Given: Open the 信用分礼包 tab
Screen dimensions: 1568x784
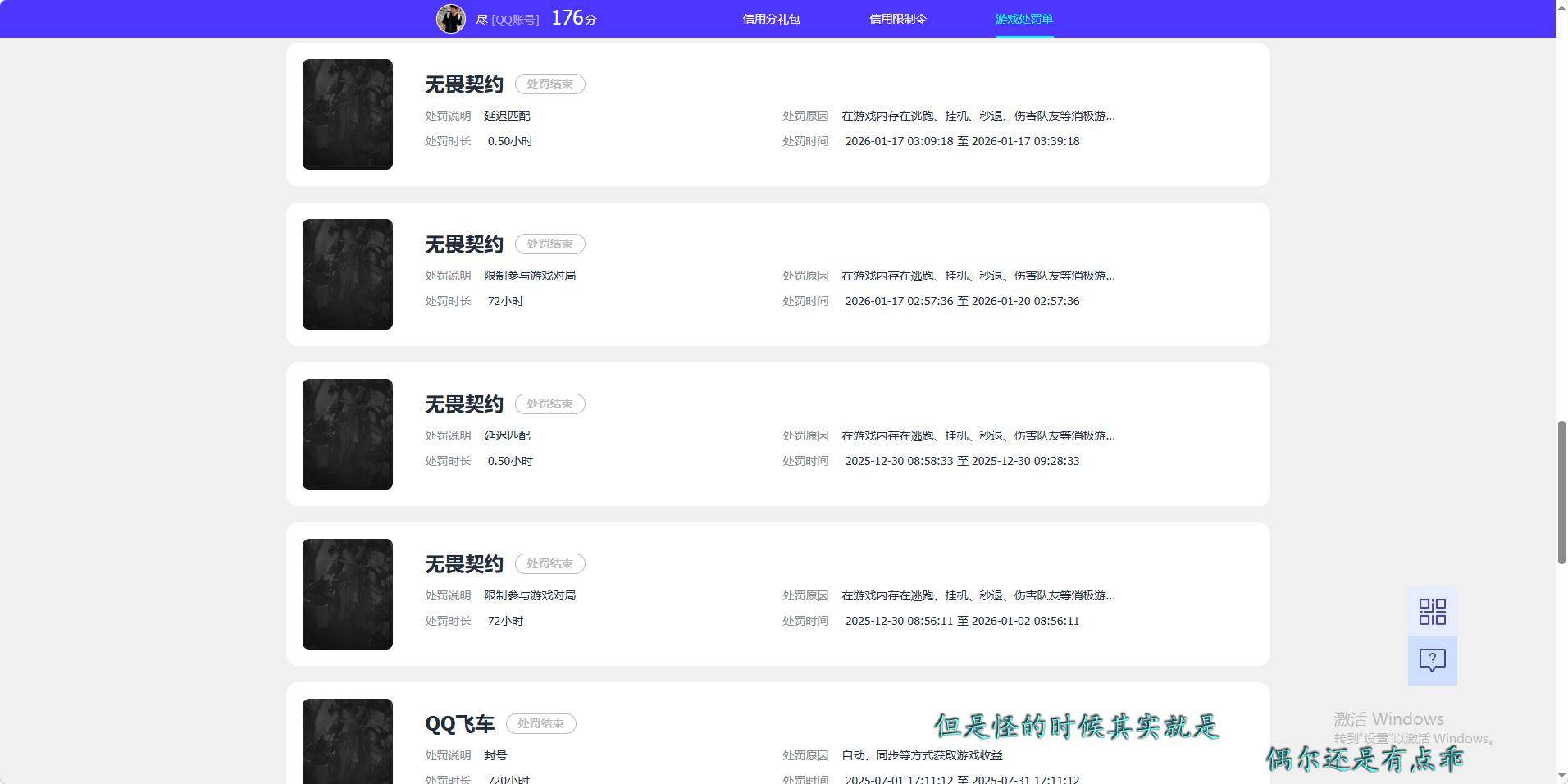Looking at the screenshot, I should click(771, 19).
